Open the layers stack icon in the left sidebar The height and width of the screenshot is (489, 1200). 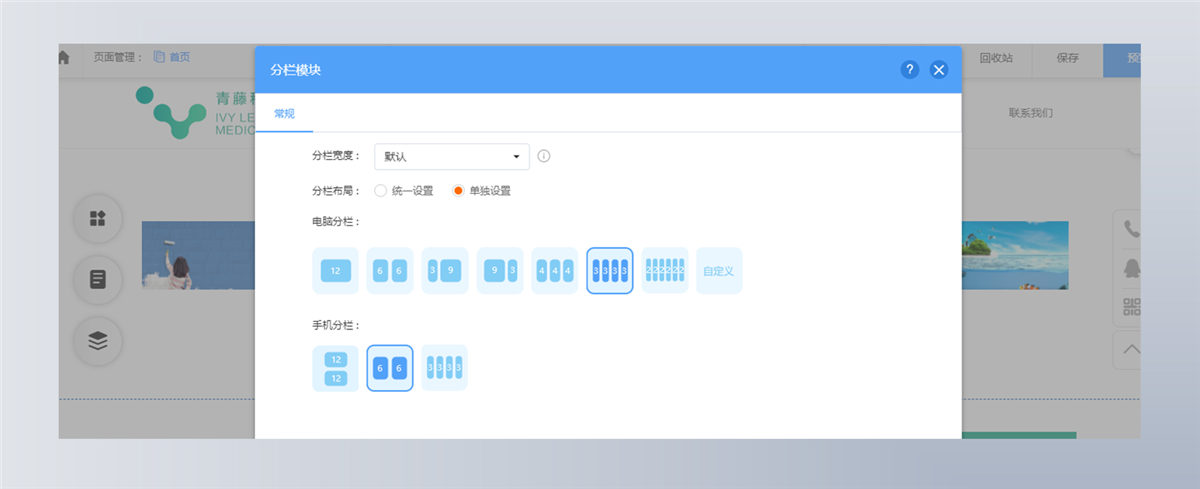(98, 341)
